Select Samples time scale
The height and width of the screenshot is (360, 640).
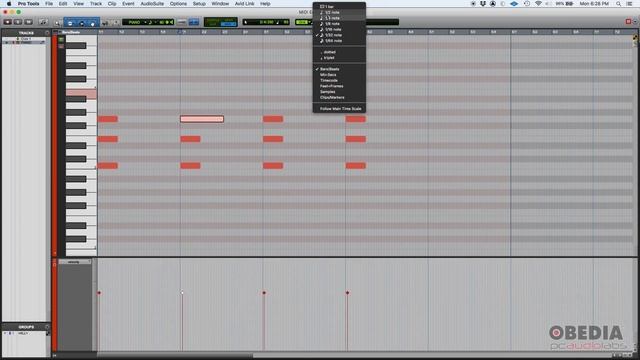(339, 92)
